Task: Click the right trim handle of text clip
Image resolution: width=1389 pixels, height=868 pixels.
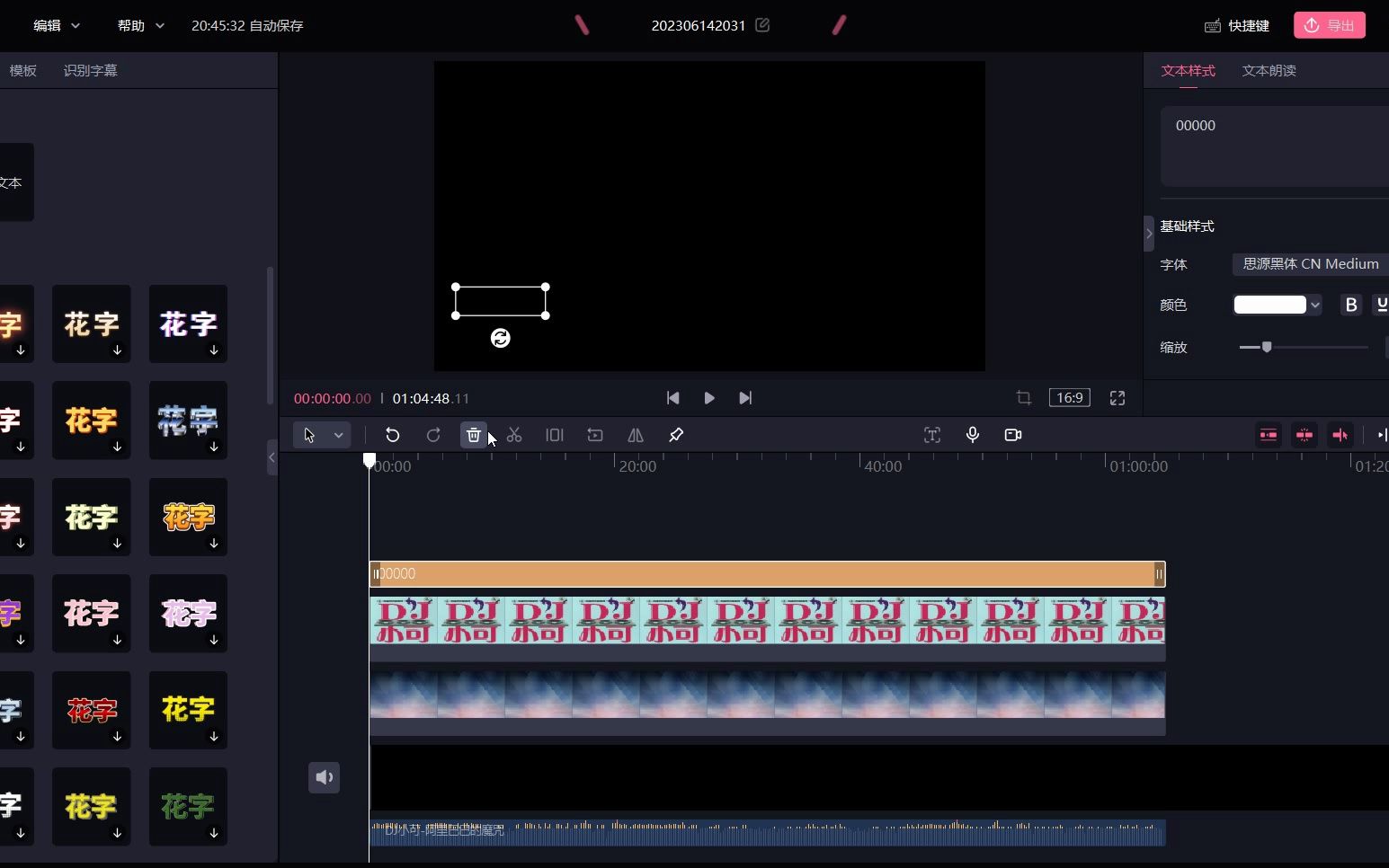Action: [x=1160, y=574]
